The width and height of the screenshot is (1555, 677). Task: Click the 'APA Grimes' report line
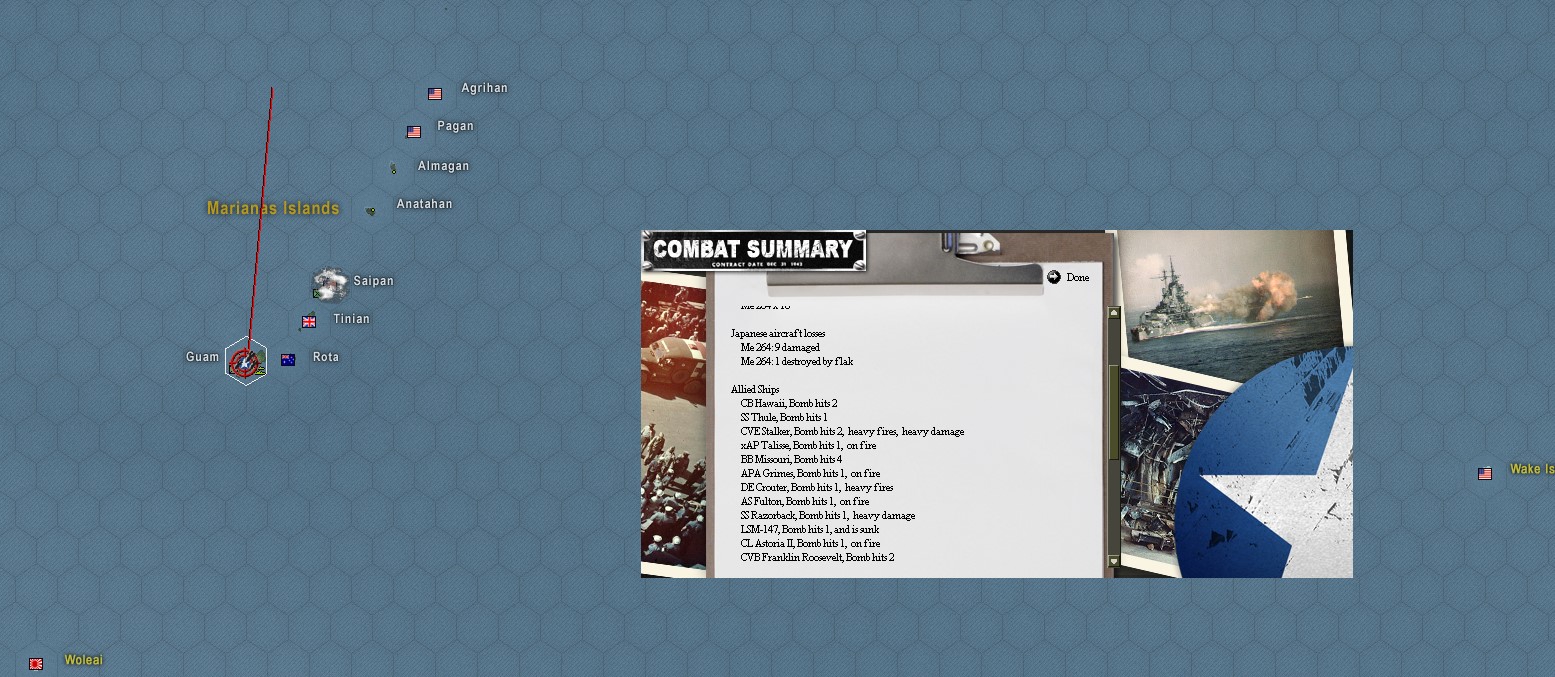(x=811, y=473)
